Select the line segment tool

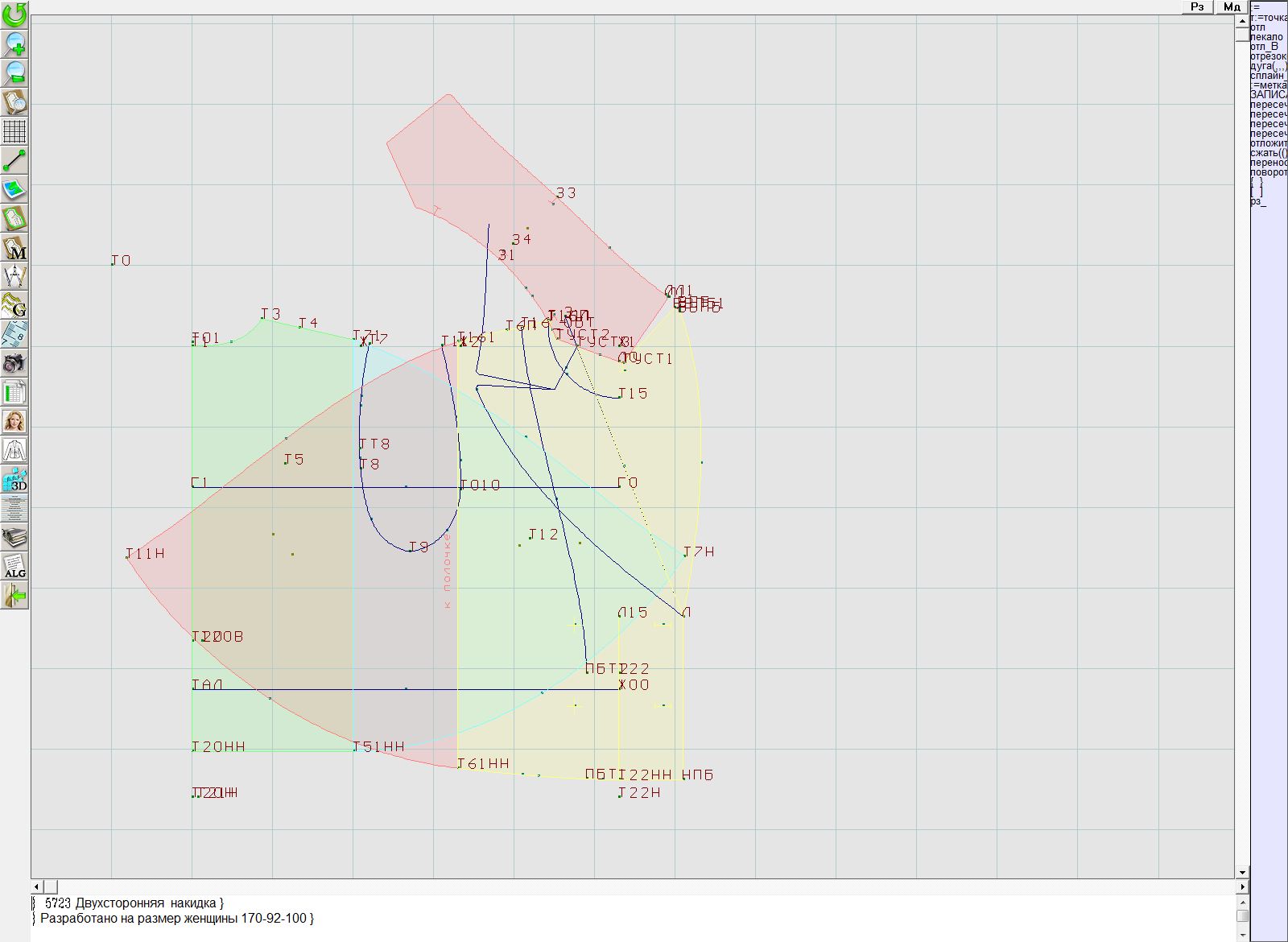click(14, 160)
